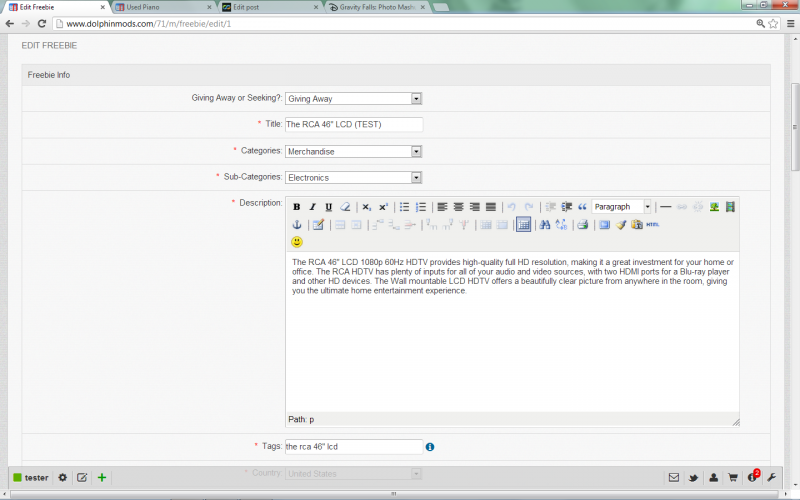Open the Paragraph format dropdown
Viewport: 800px width, 500px height.
(x=621, y=207)
